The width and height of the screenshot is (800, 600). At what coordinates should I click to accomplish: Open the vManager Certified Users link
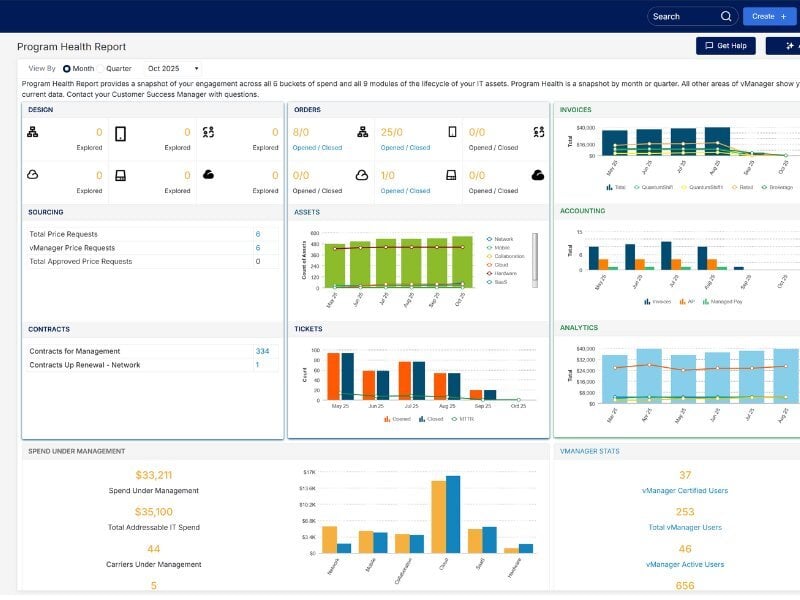click(685, 491)
